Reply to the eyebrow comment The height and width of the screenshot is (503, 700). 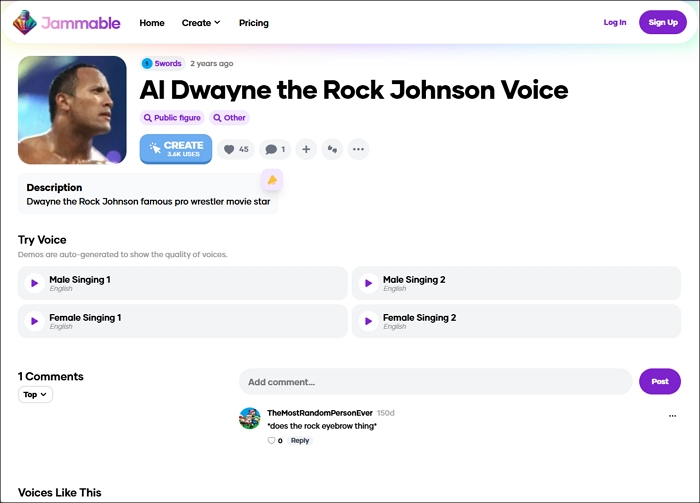click(x=300, y=441)
